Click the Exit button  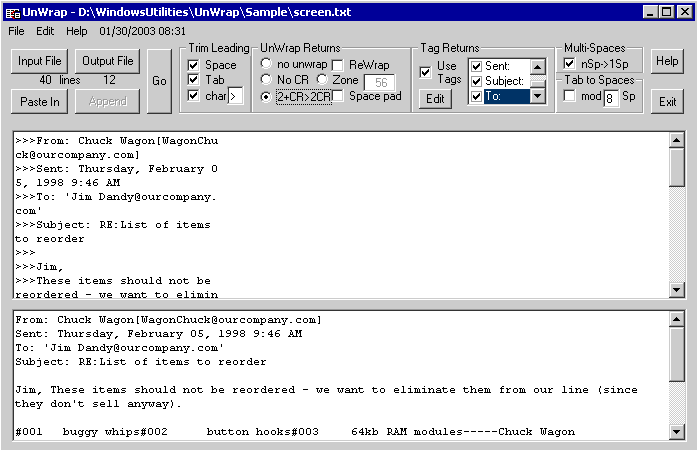pos(667,102)
